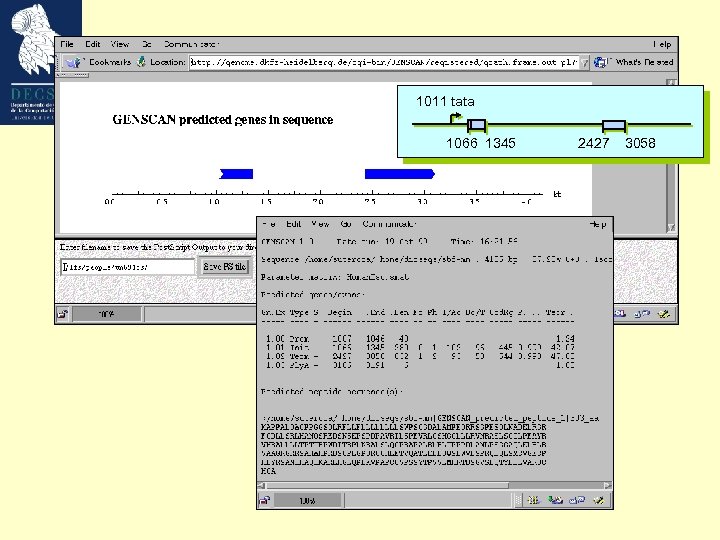Click security lock icon in back window status bar
The height and width of the screenshot is (540, 720).
pyautogui.click(x=62, y=314)
